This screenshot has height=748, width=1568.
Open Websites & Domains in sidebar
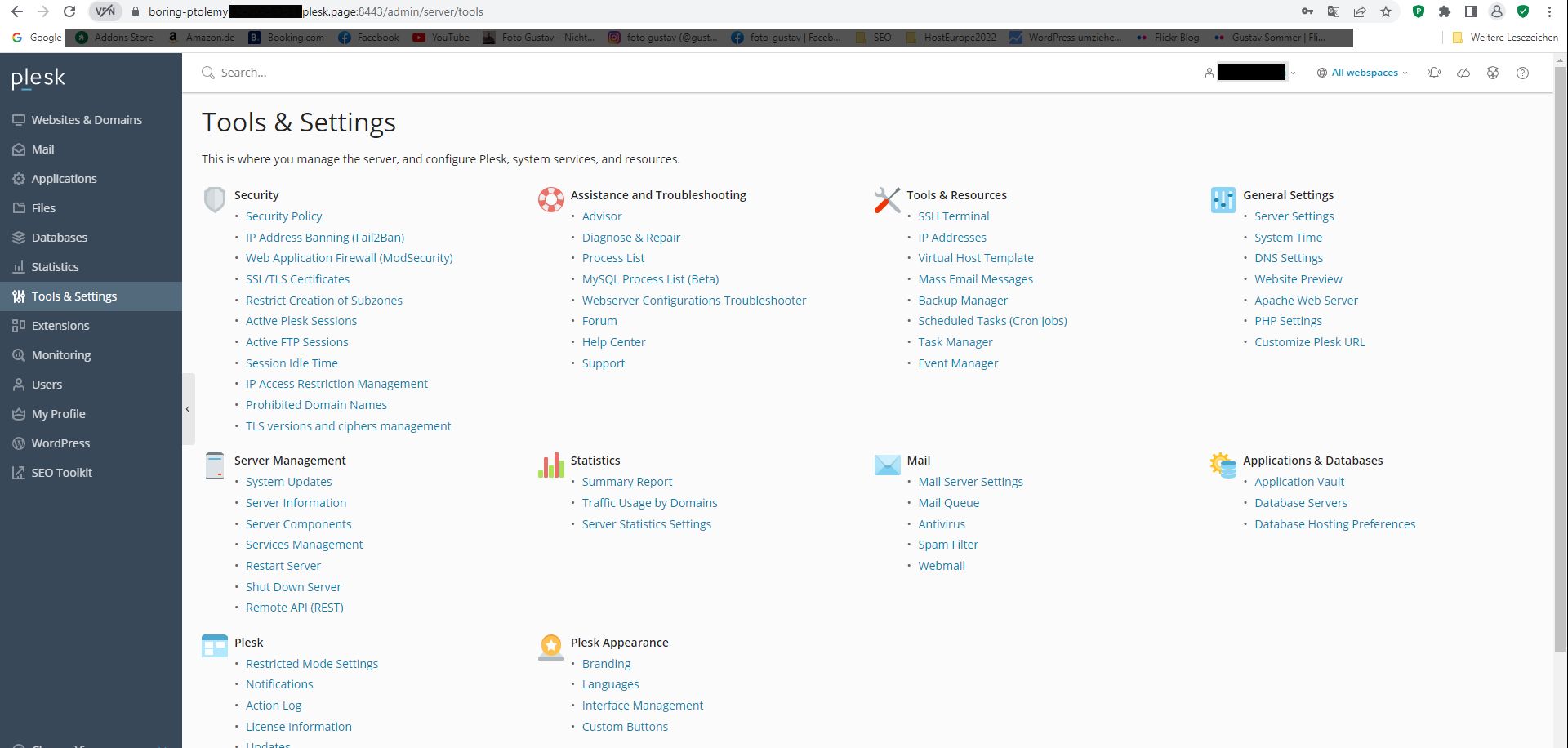tap(87, 120)
